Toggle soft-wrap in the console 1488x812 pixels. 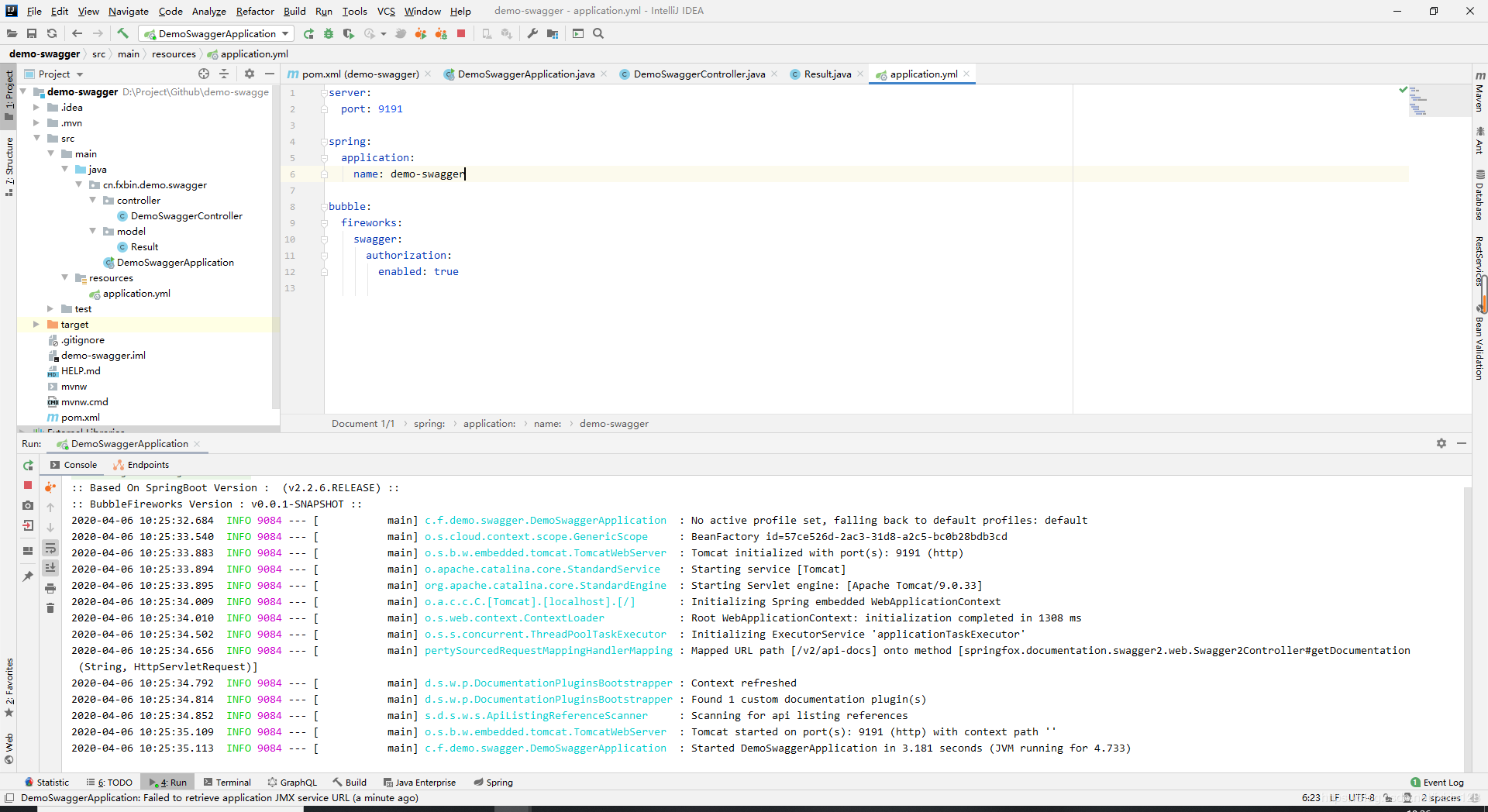[50, 549]
